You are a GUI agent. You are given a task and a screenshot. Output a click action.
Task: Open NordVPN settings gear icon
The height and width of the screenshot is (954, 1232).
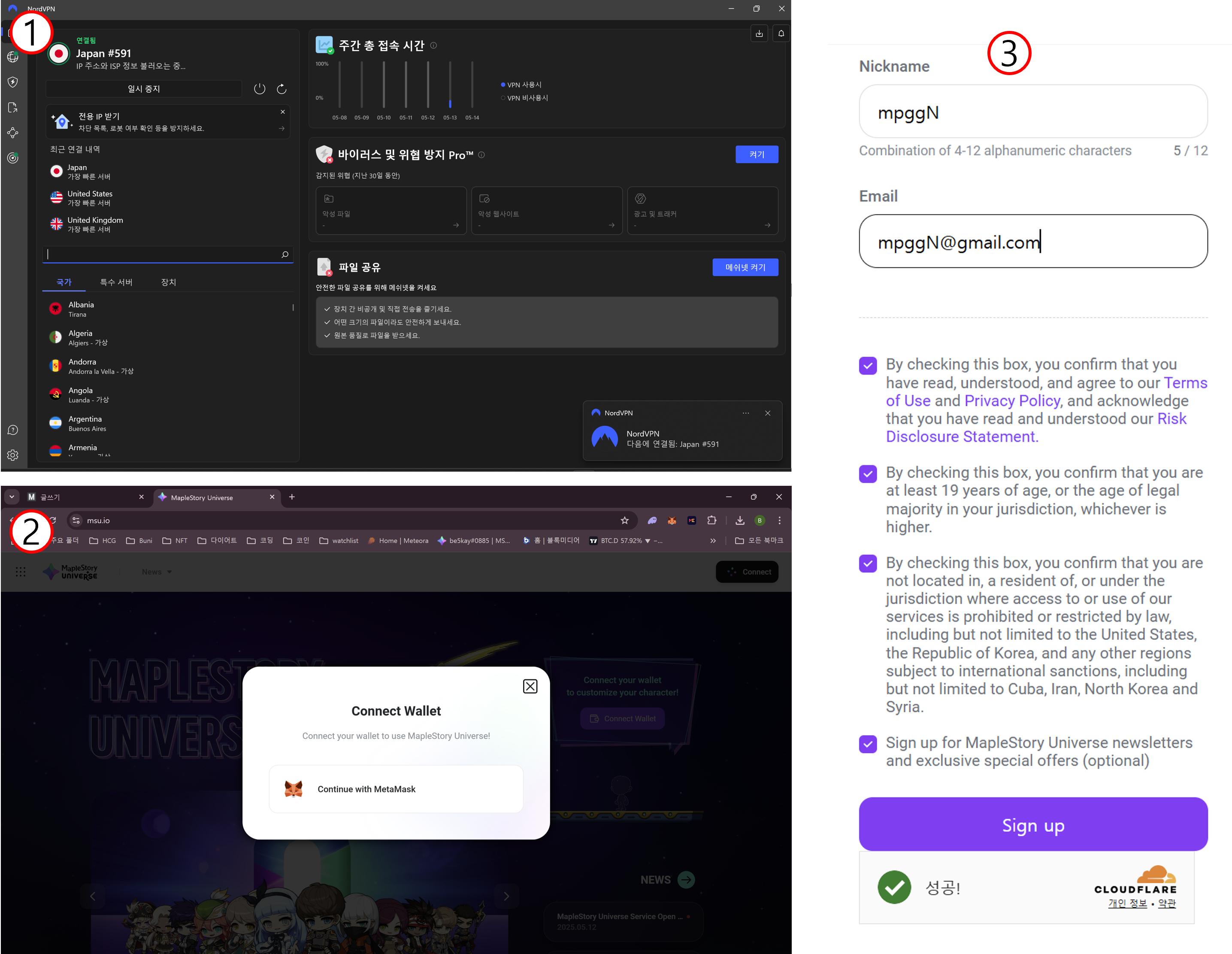click(x=13, y=455)
